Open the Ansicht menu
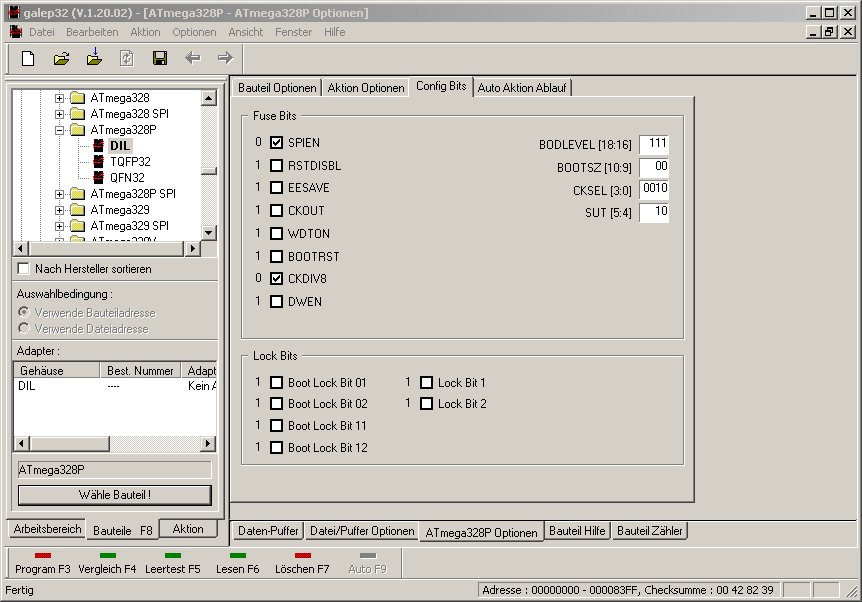 point(246,32)
